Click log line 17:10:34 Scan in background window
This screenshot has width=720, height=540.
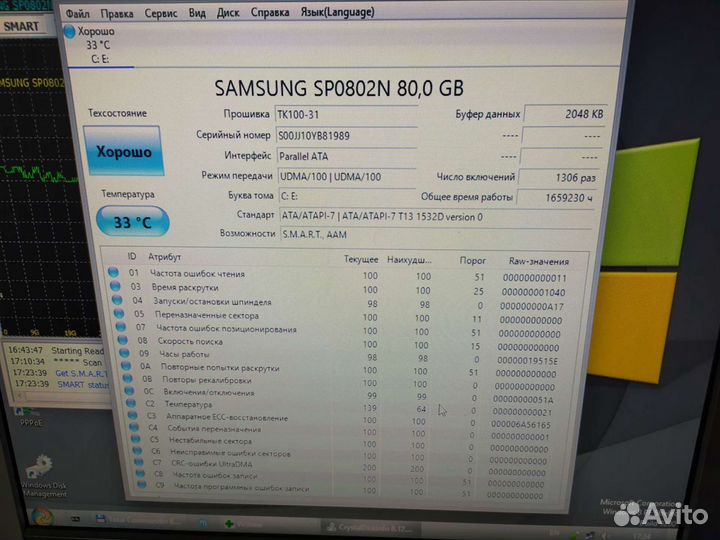[56, 362]
